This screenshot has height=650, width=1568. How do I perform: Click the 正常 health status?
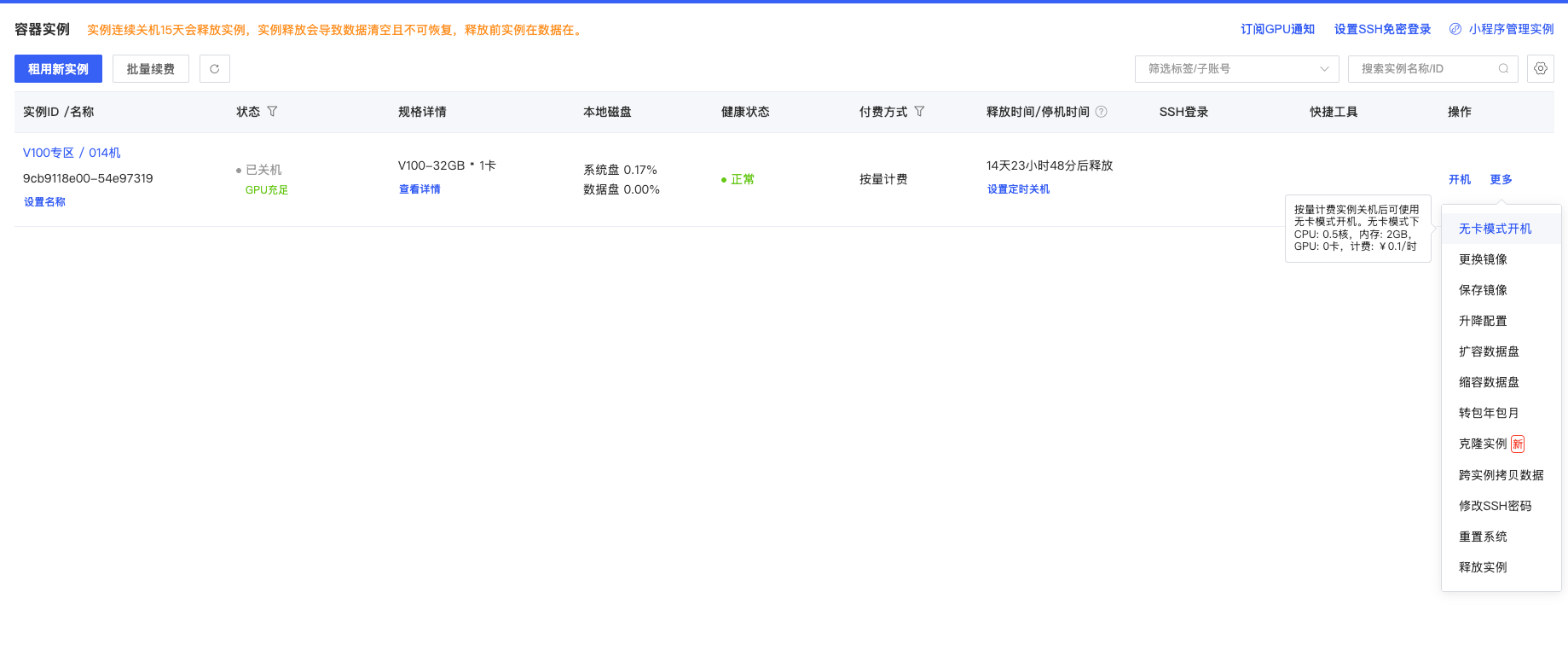[x=743, y=179]
